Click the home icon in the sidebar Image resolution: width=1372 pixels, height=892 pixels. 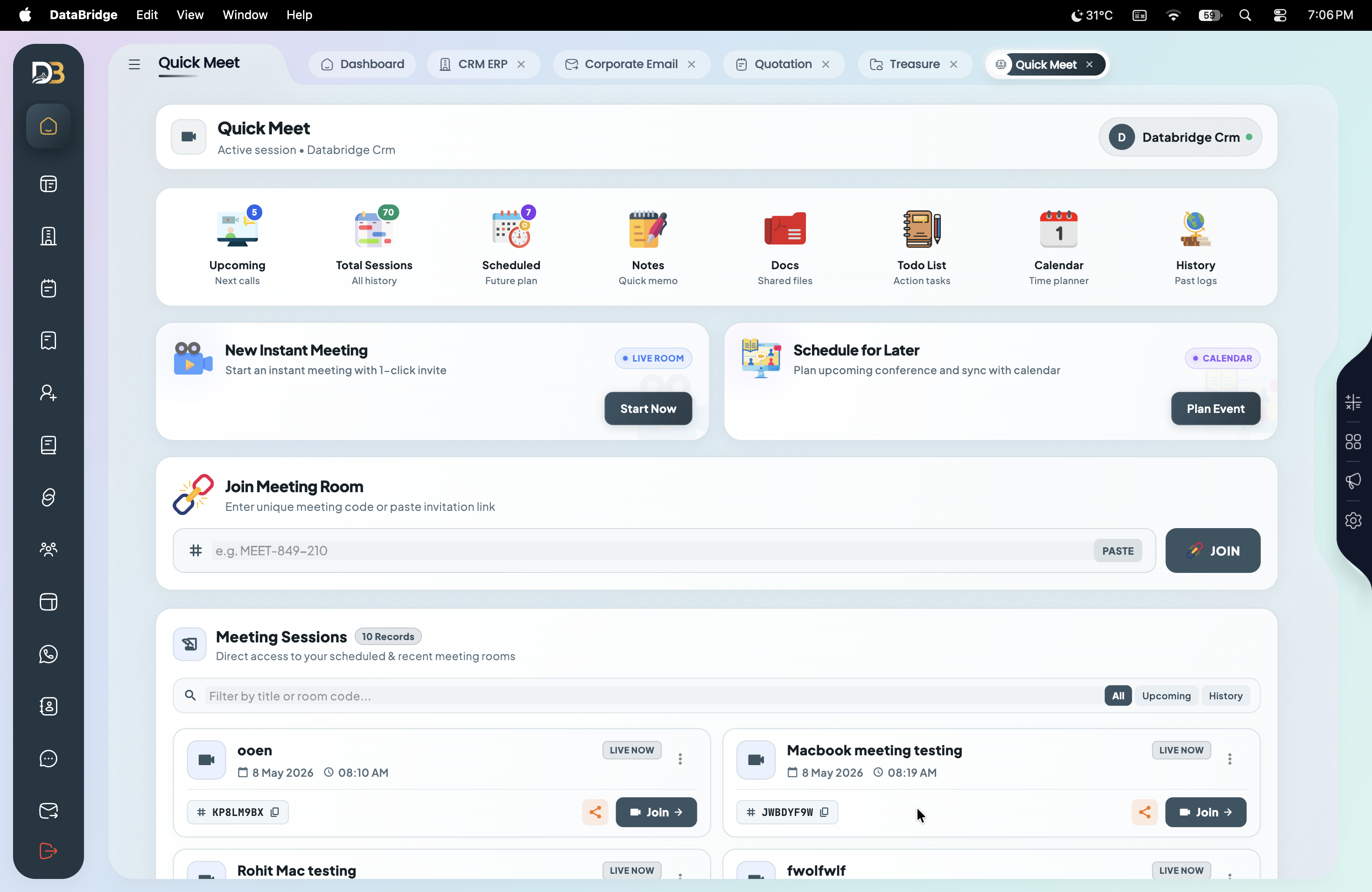(x=49, y=126)
